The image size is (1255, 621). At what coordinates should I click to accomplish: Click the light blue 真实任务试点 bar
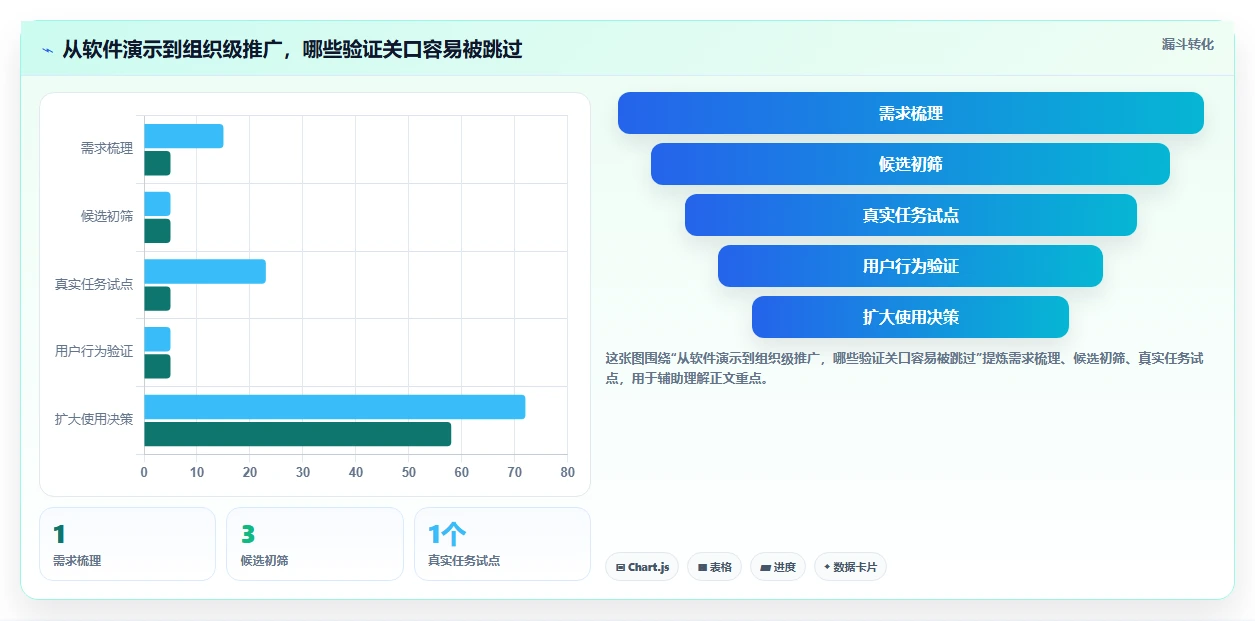[x=205, y=271]
